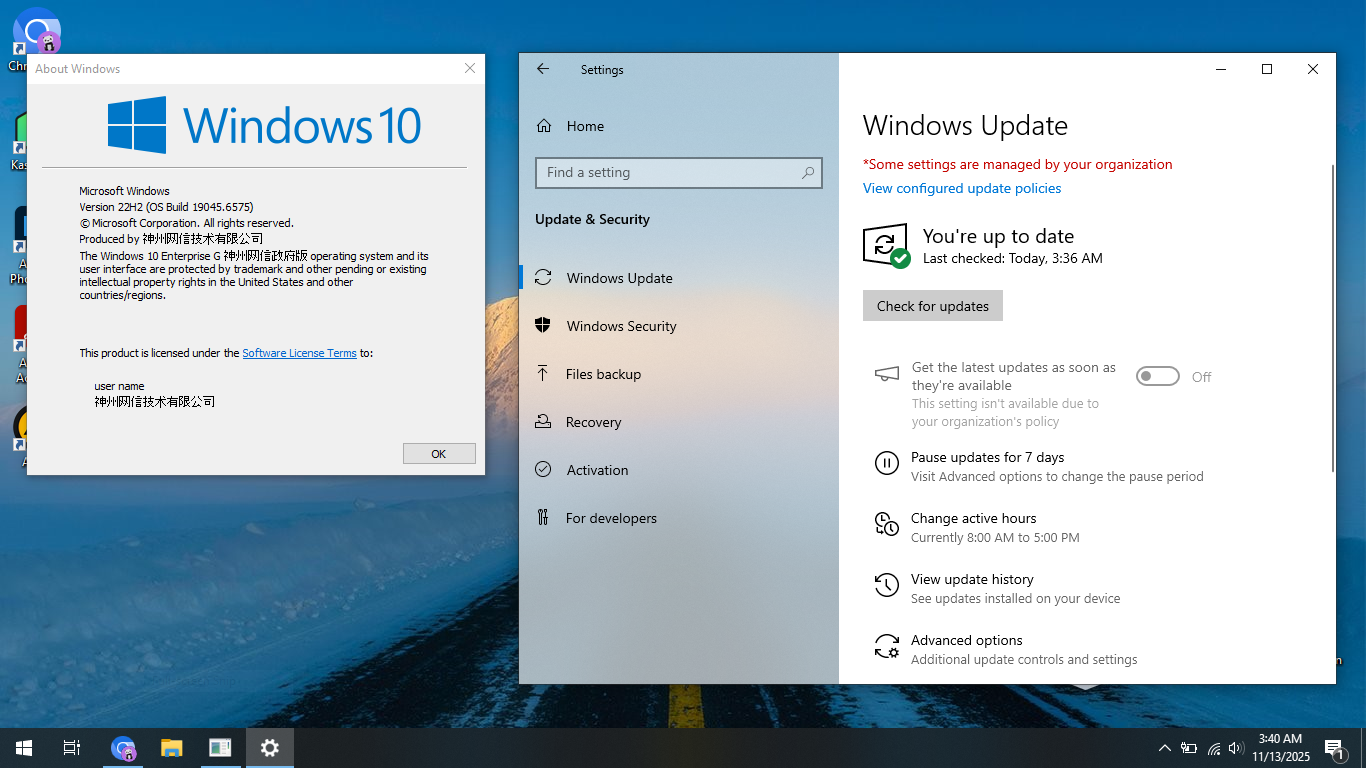Screen dimensions: 1366x768
Task: Click the megaphone icon beside Get the latest updates
Action: 886,375
